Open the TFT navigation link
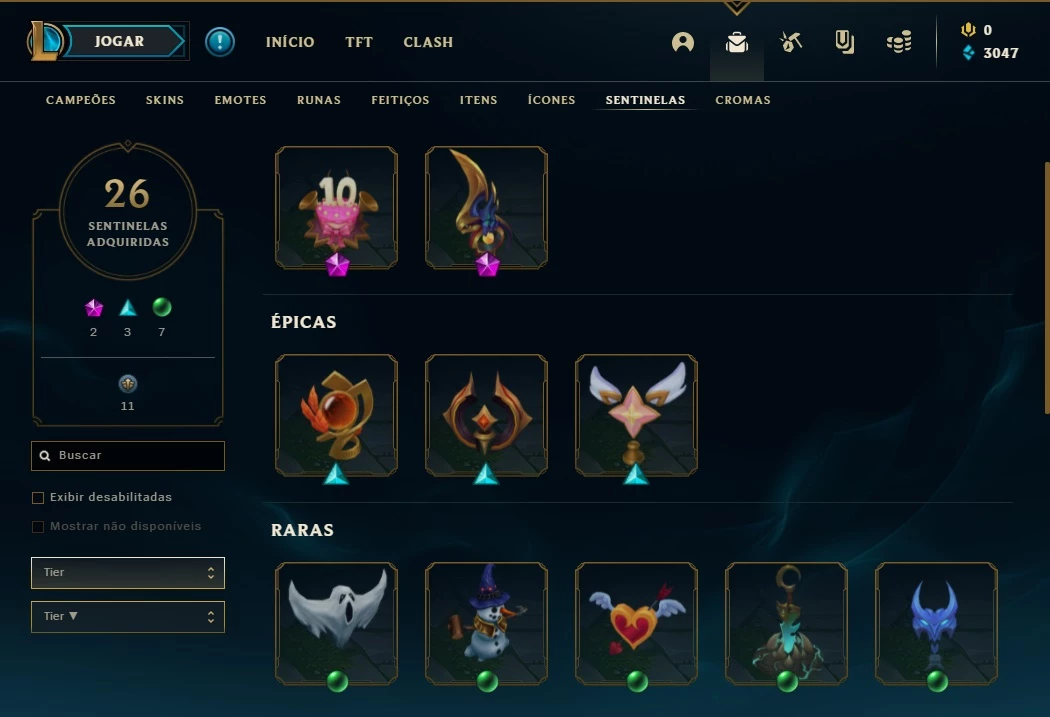The height and width of the screenshot is (717, 1050). pyautogui.click(x=359, y=42)
